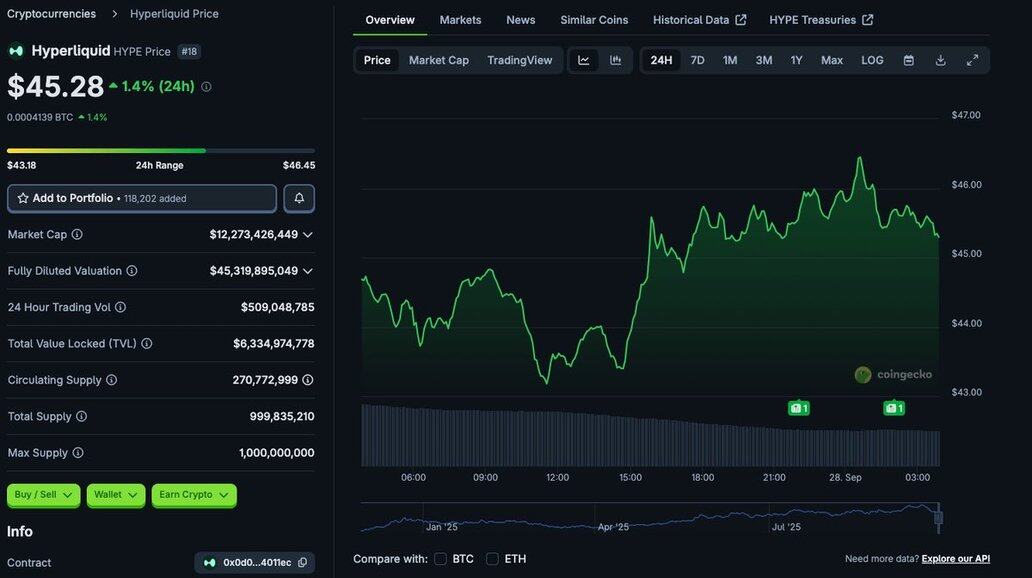This screenshot has height=578, width=1032.
Task: Click the $12,273,426,449 market cap value
Action: pos(253,234)
